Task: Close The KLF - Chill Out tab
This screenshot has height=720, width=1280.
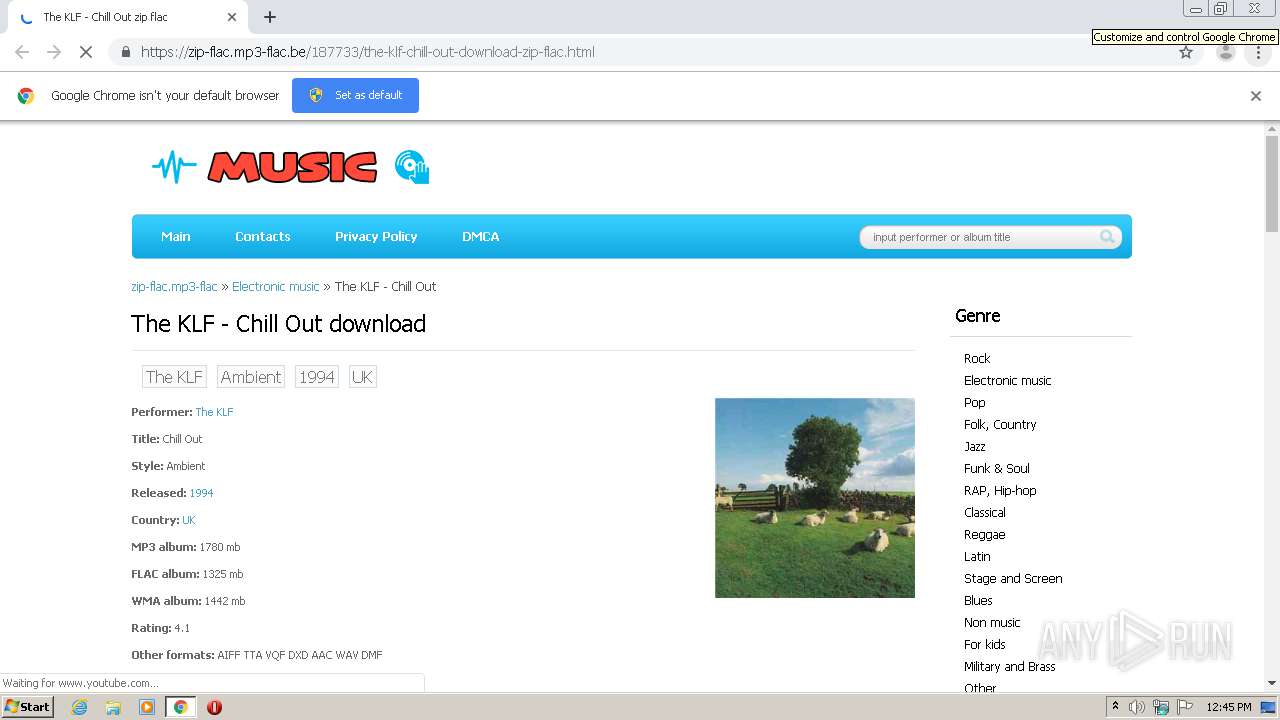Action: pos(232,17)
